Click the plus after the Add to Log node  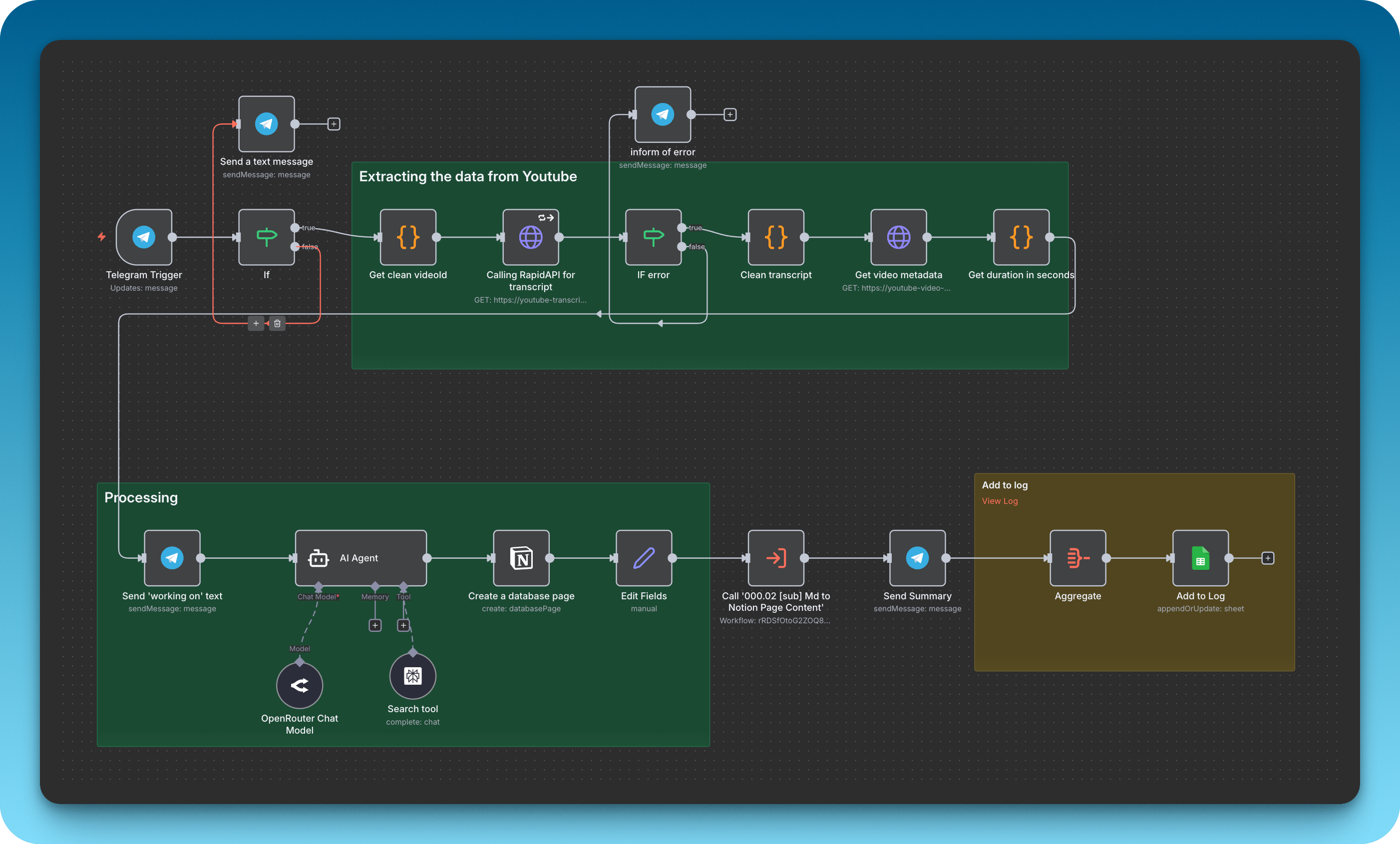tap(1268, 557)
